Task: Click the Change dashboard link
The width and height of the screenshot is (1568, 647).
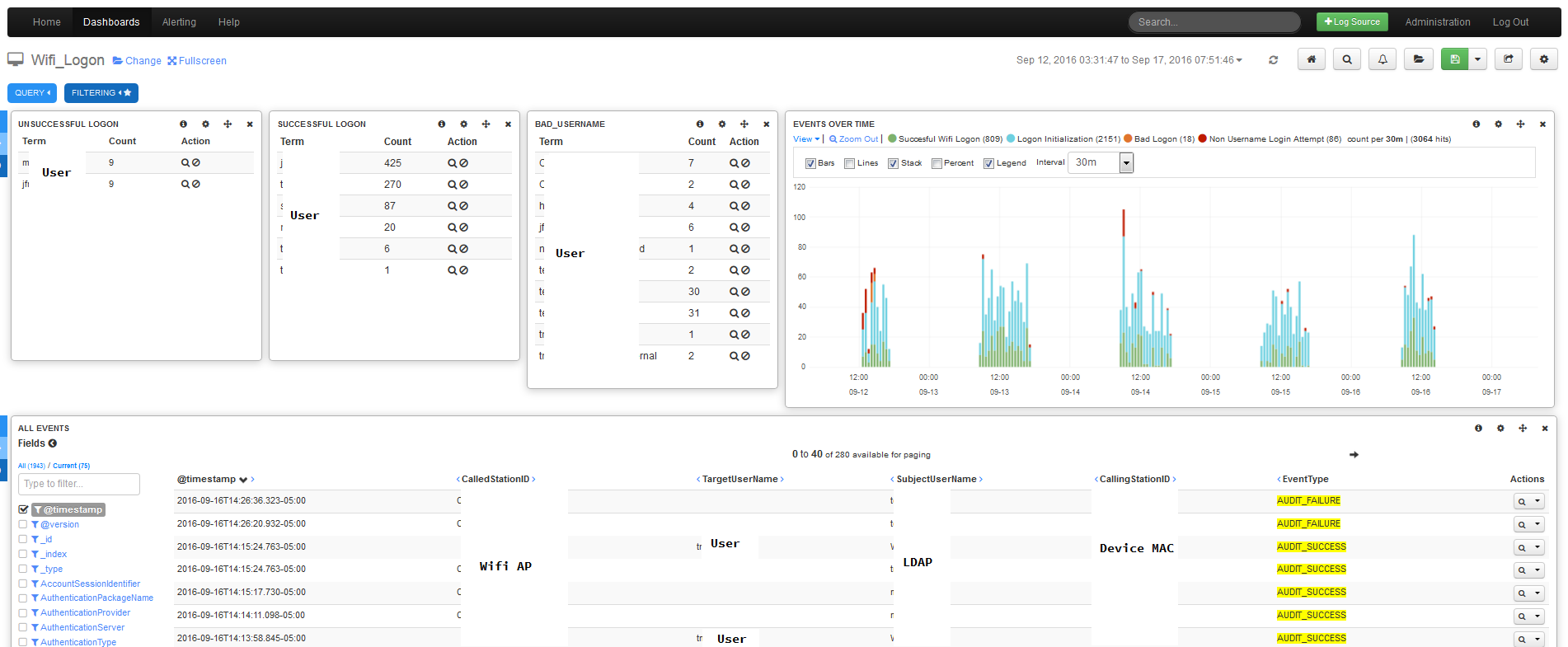Action: (137, 61)
